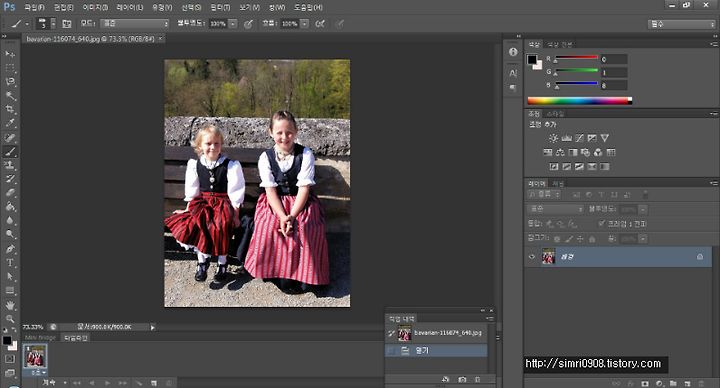Select the Hand tool
This screenshot has width=720, height=388.
coord(10,305)
